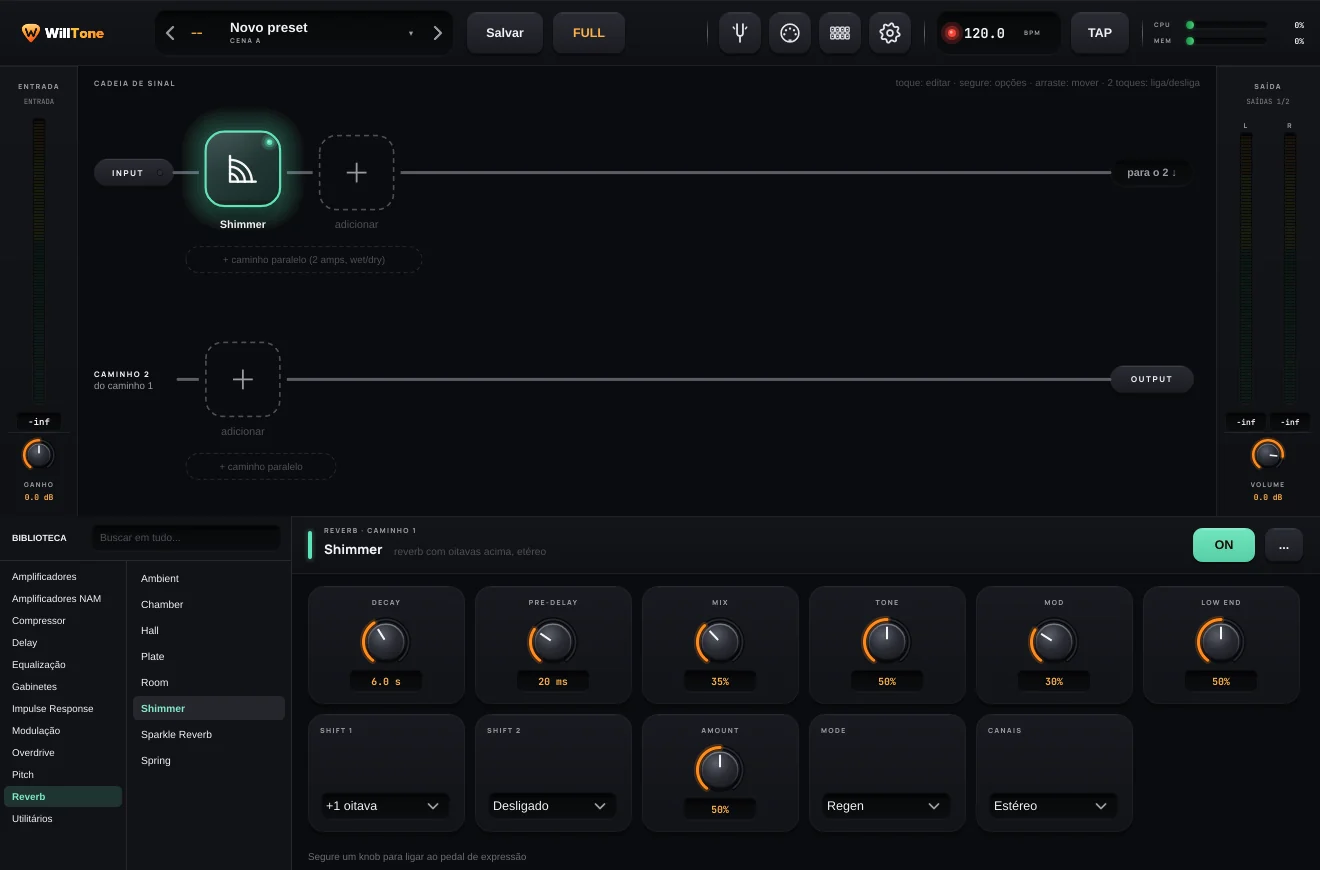Click the Decay knob
The height and width of the screenshot is (870, 1320).
(x=386, y=642)
